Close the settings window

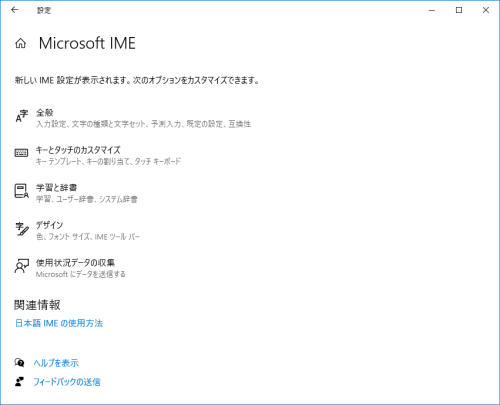(x=486, y=10)
